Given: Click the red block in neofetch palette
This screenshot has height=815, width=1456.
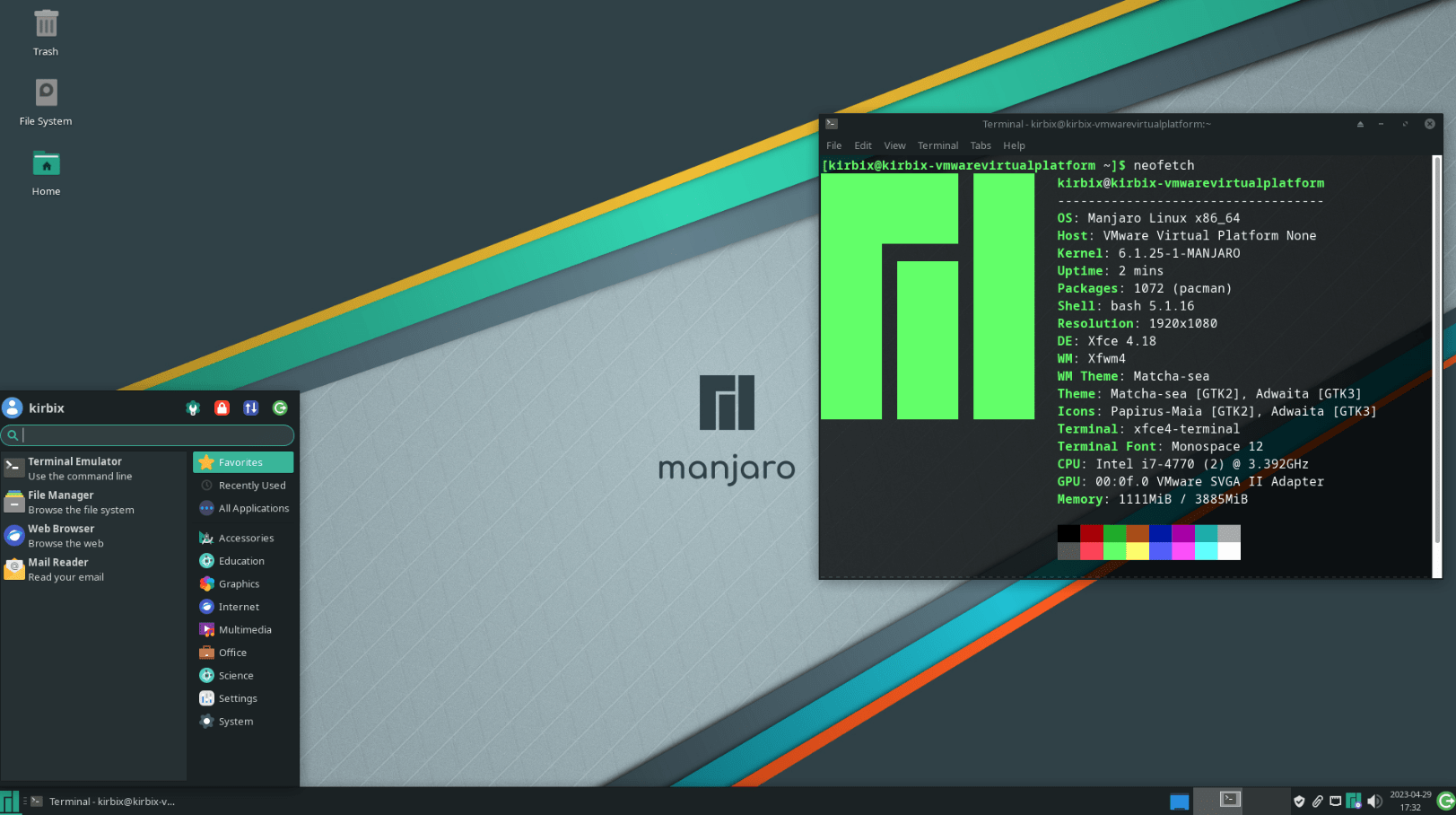Looking at the screenshot, I should pyautogui.click(x=1091, y=533).
